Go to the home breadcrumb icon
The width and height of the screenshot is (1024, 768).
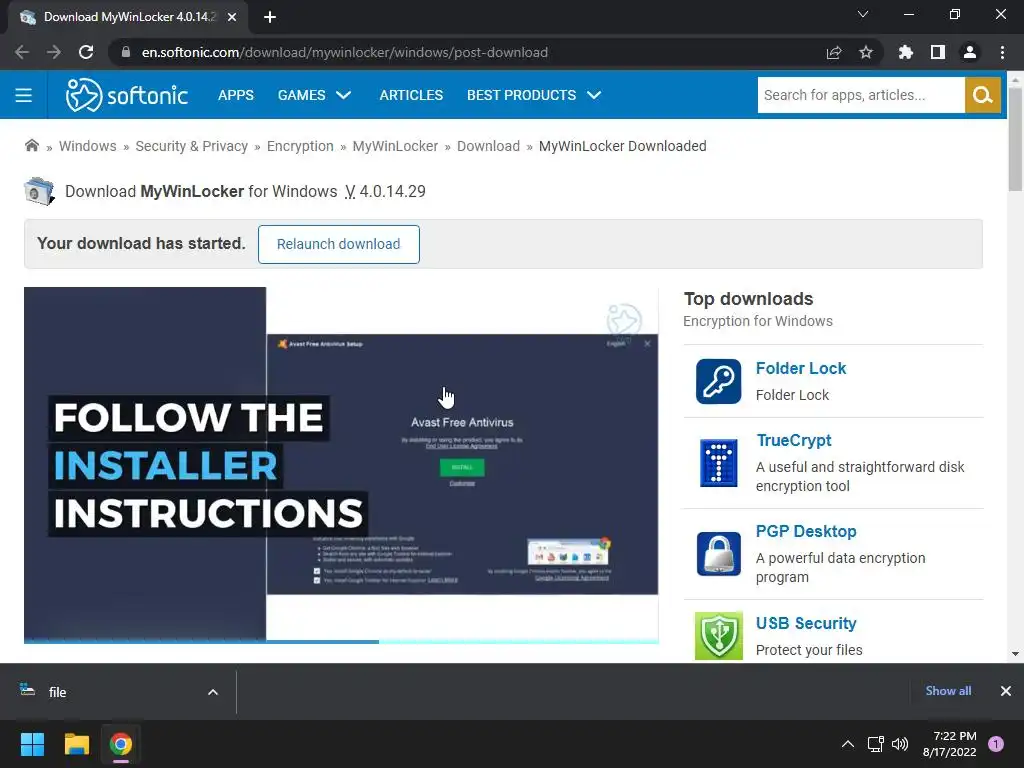click(31, 146)
